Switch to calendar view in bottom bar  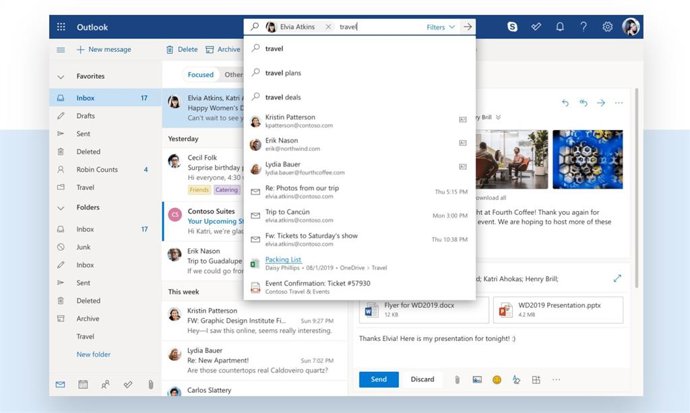(x=83, y=384)
